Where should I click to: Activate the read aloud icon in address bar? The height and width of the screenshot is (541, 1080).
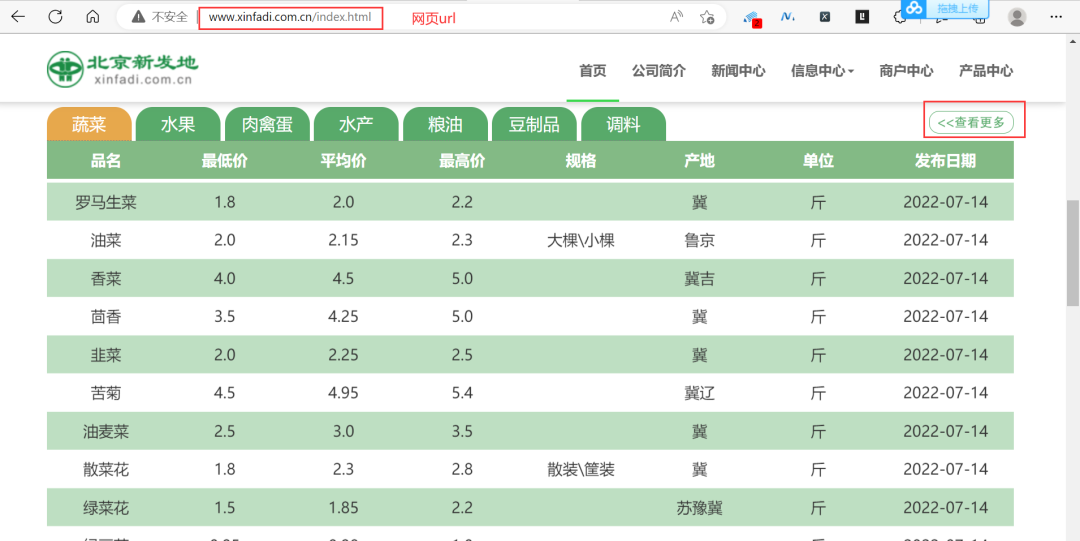point(676,17)
